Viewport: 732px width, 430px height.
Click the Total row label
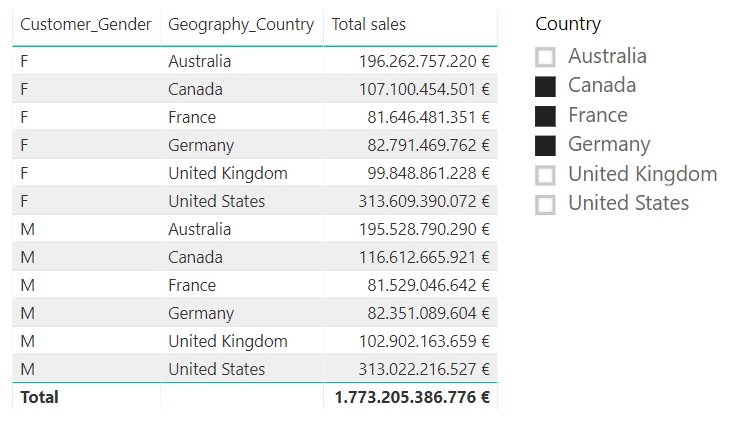[x=40, y=397]
